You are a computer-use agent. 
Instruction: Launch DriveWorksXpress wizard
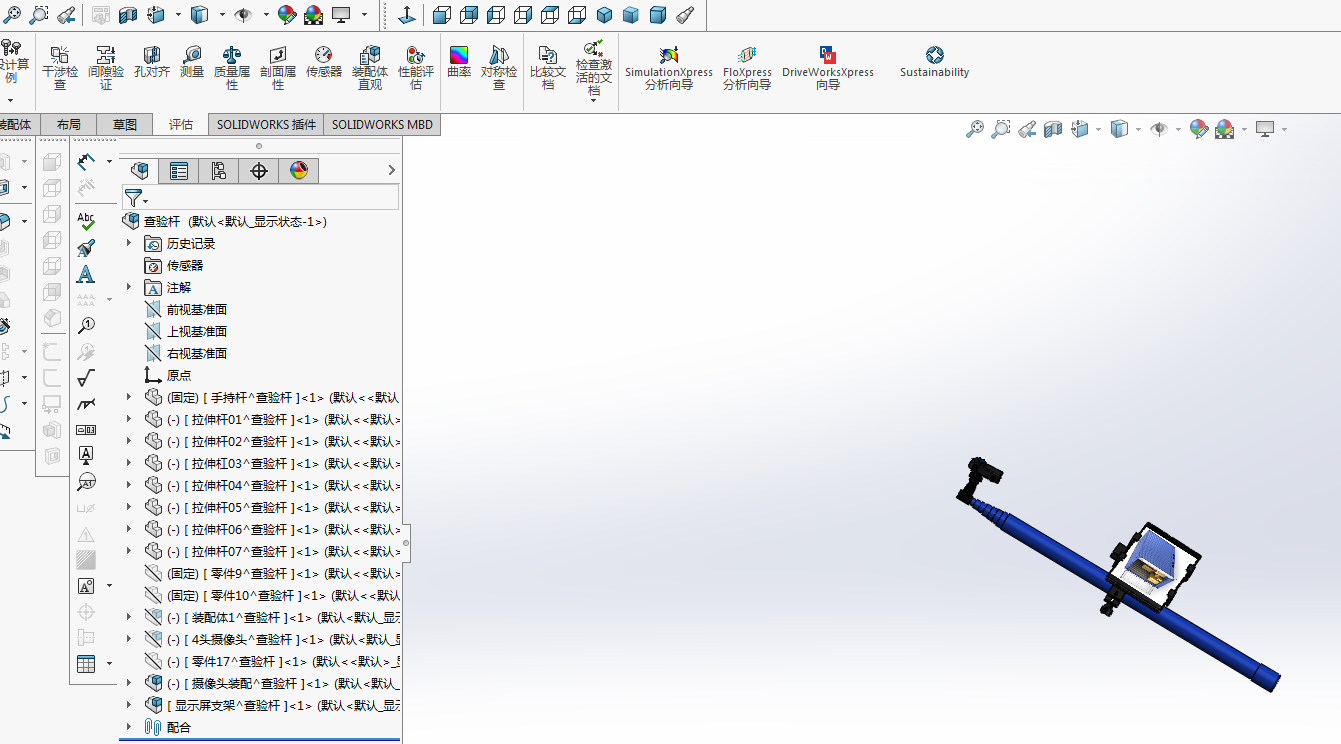(828, 67)
